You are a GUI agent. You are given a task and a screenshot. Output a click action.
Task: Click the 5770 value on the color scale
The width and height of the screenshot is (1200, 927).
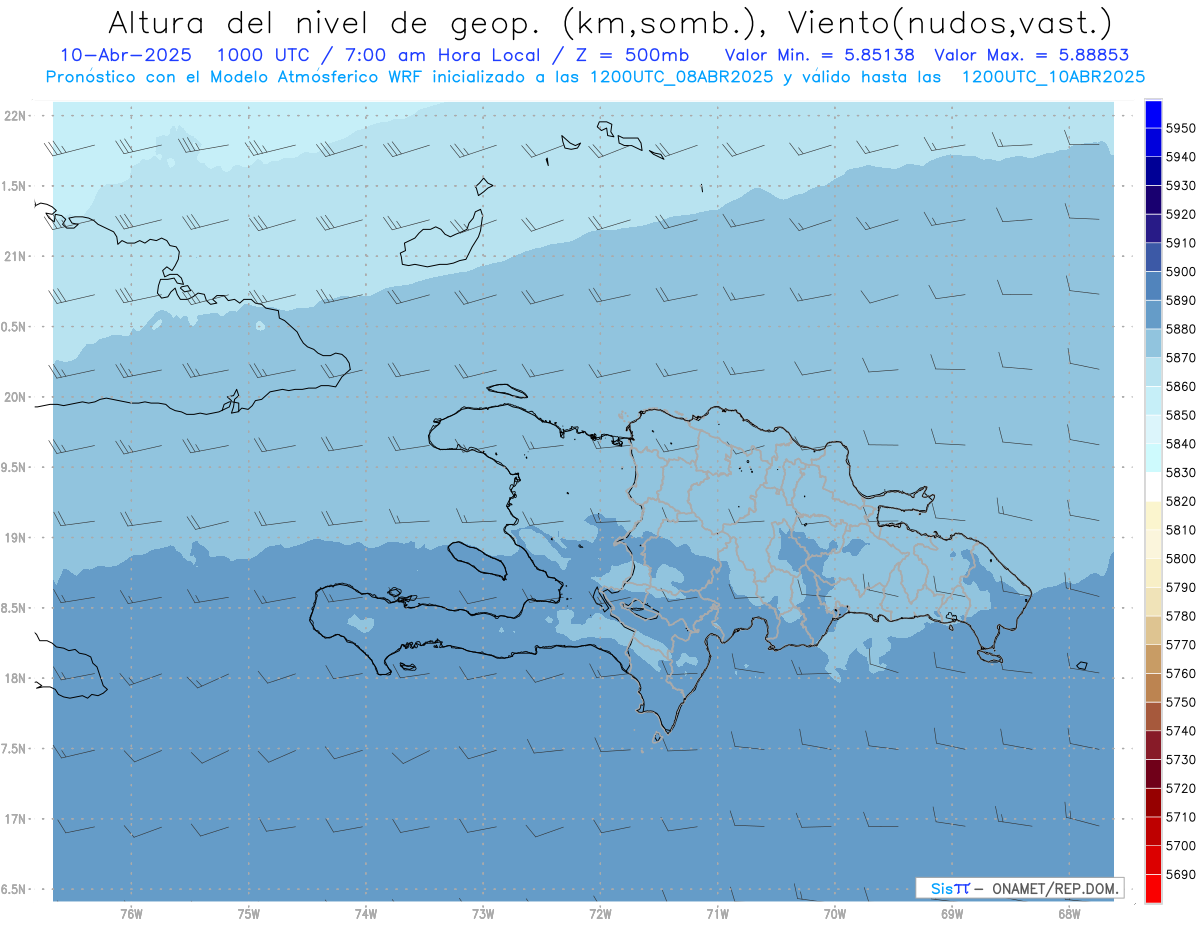pyautogui.click(x=1180, y=644)
